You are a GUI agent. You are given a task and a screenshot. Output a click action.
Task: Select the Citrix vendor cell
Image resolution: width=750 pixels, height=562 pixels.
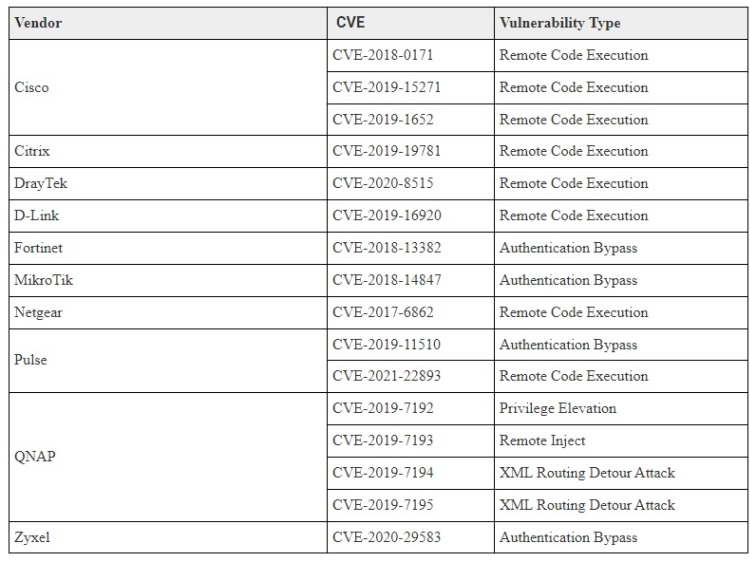click(32, 151)
